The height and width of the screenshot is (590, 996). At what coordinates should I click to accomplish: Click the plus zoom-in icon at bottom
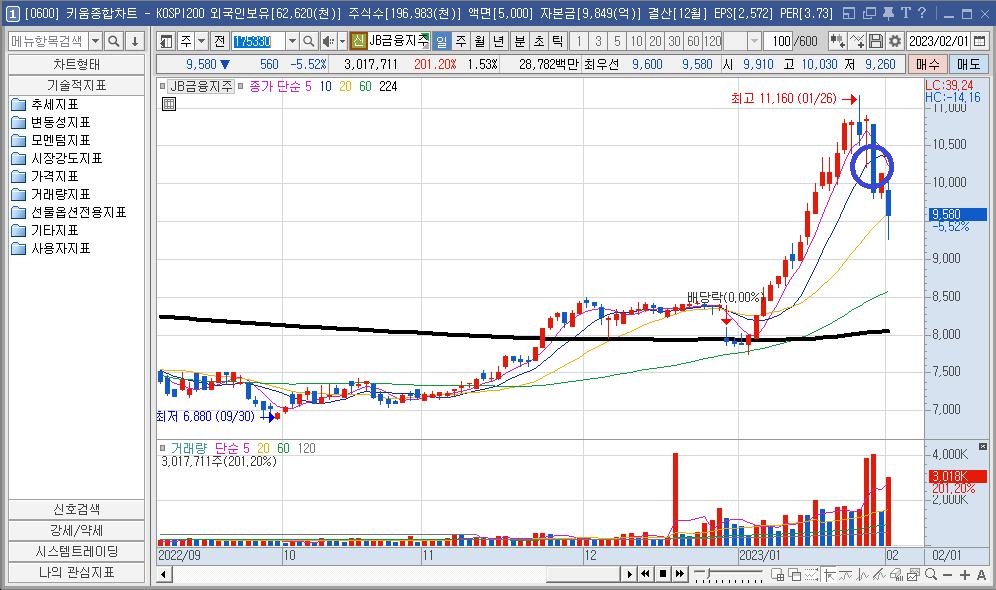pyautogui.click(x=965, y=574)
